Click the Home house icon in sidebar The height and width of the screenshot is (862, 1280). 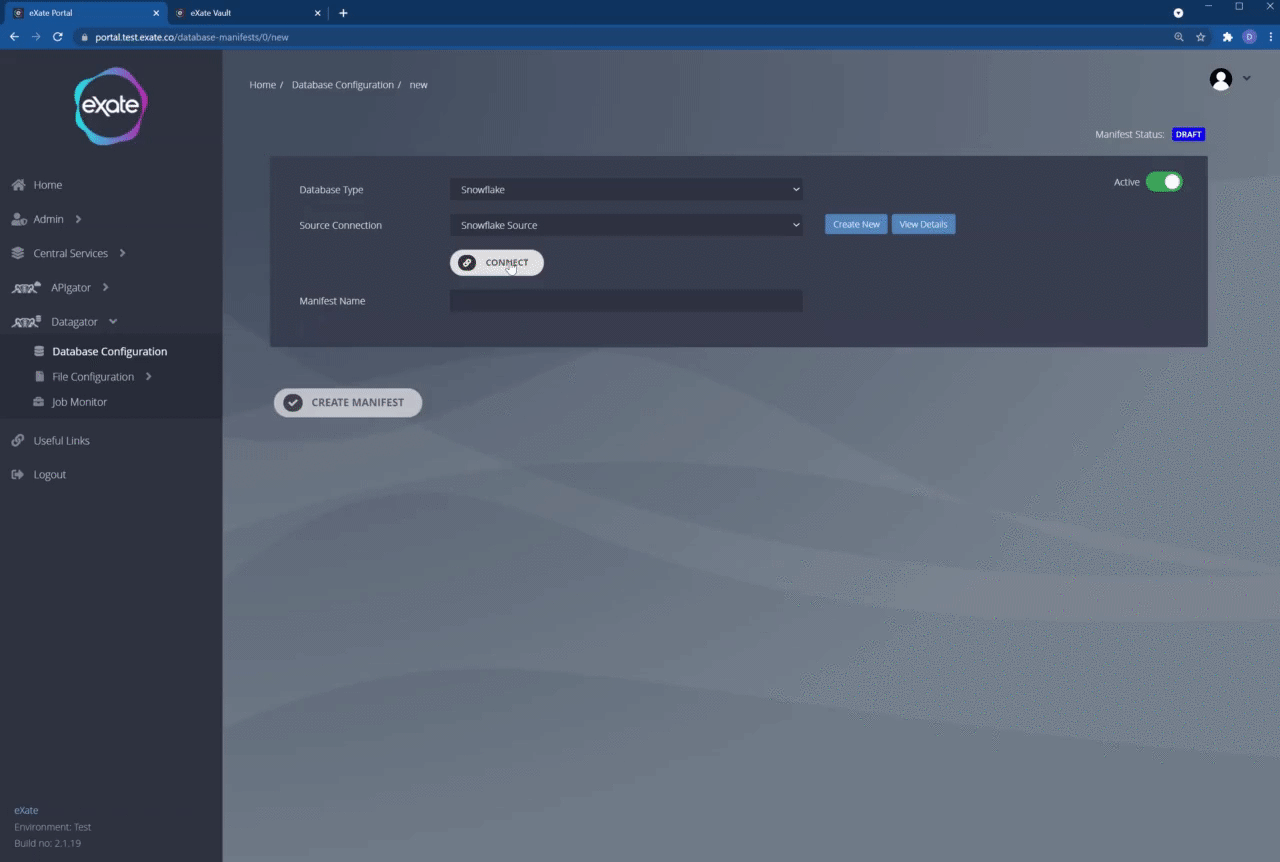coord(18,185)
